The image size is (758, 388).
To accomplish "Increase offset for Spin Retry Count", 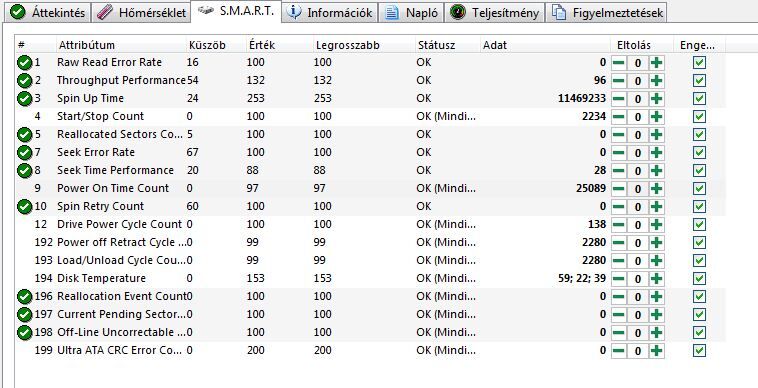I will tap(656, 207).
